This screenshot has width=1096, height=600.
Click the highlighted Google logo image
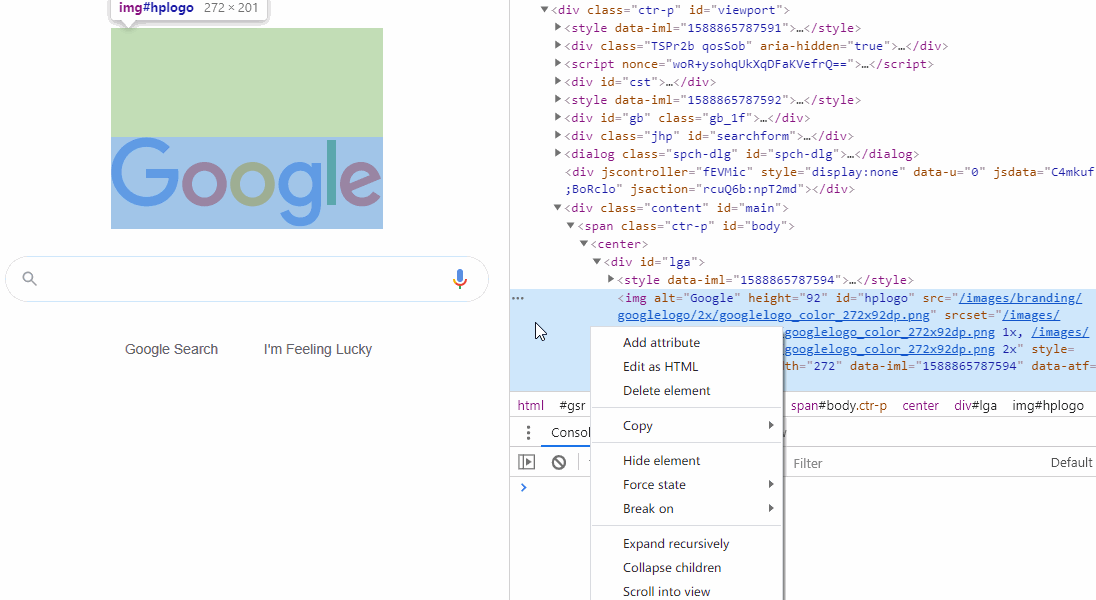tap(247, 183)
